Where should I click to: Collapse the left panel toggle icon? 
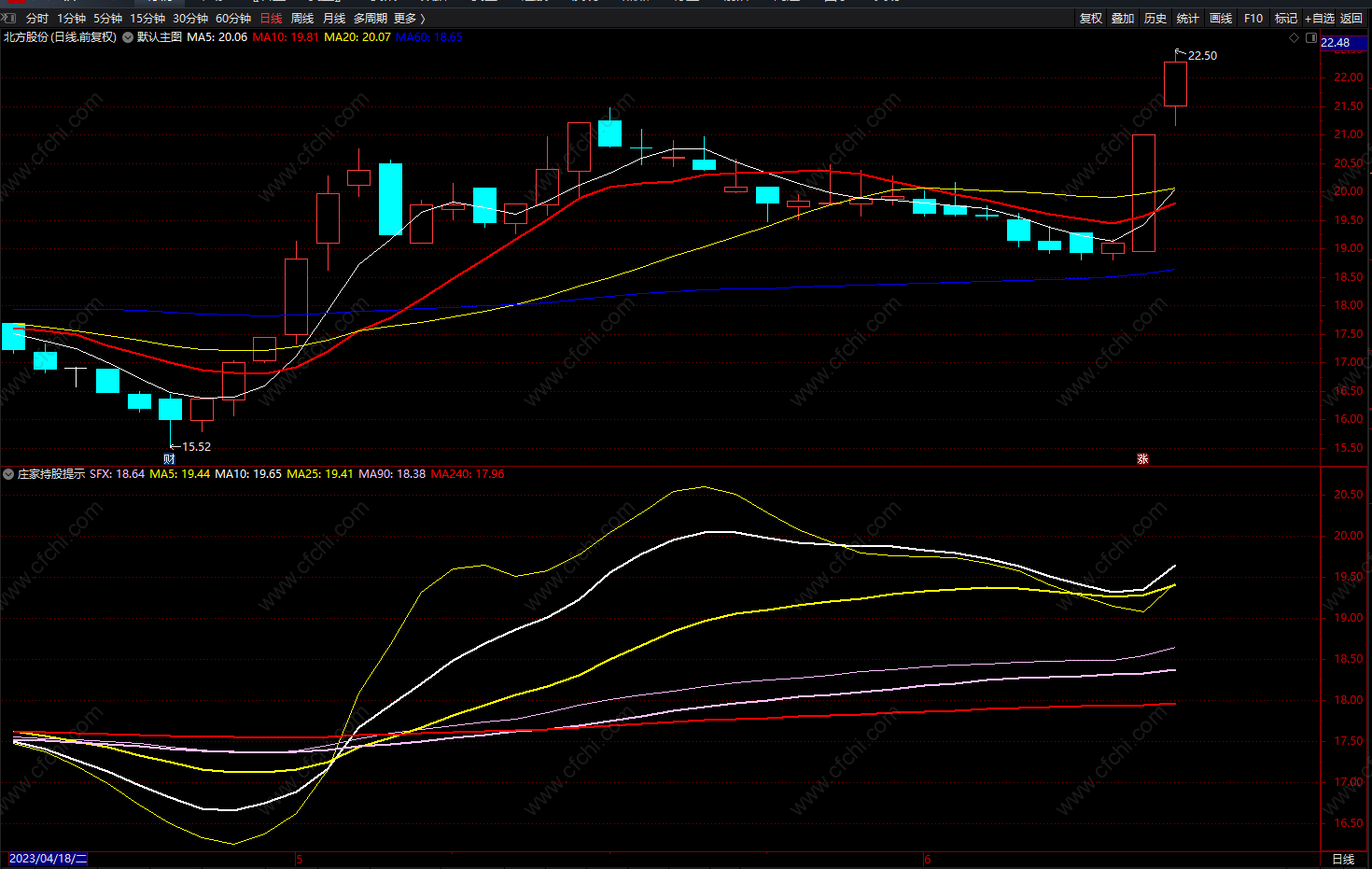tap(9, 18)
